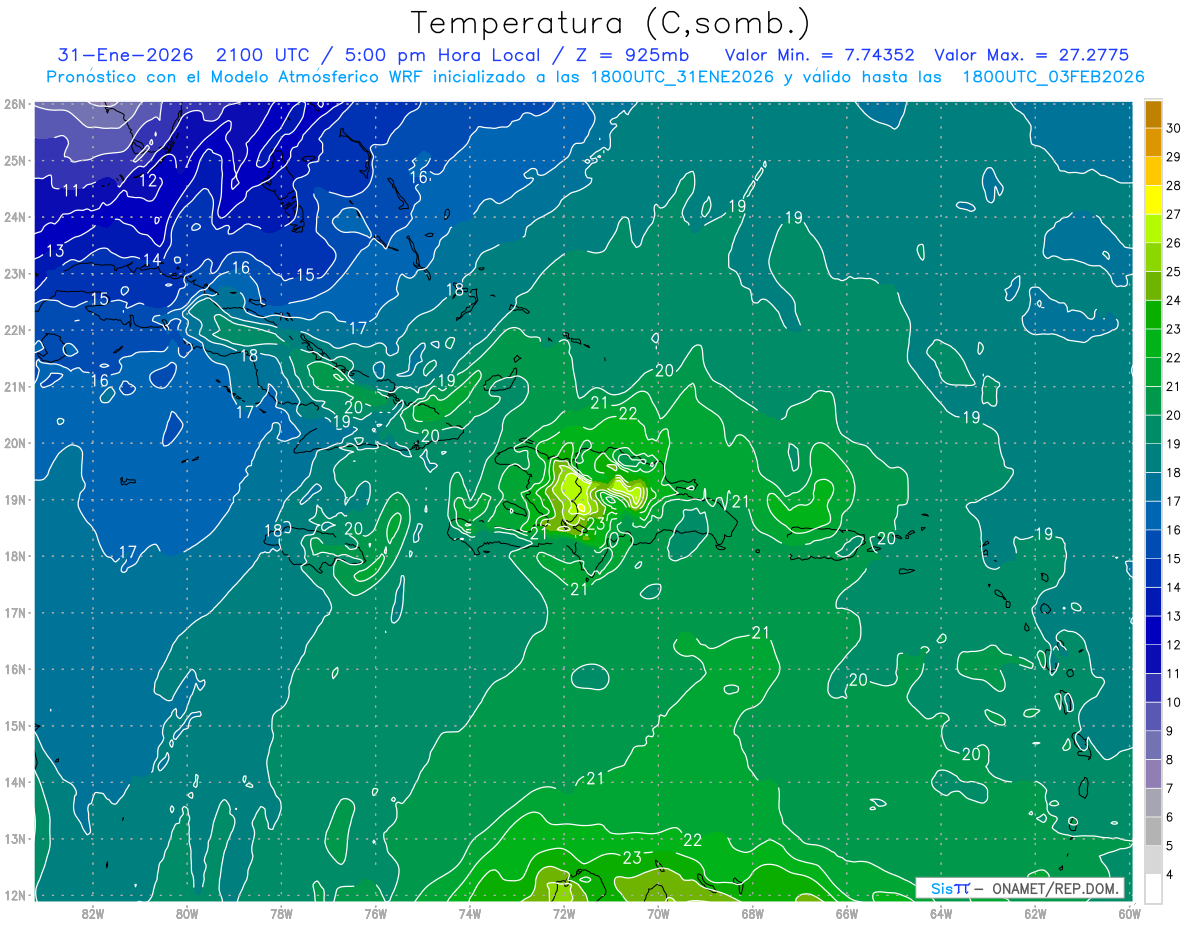
Task: Click the white bottom segment of color scale
Action: tap(1153, 887)
